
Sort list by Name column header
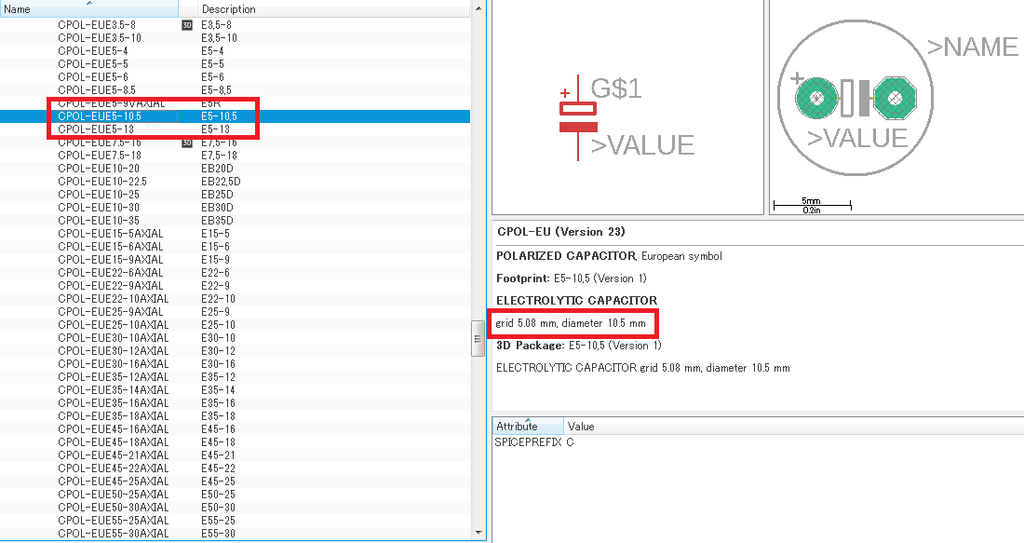pyautogui.click(x=89, y=8)
